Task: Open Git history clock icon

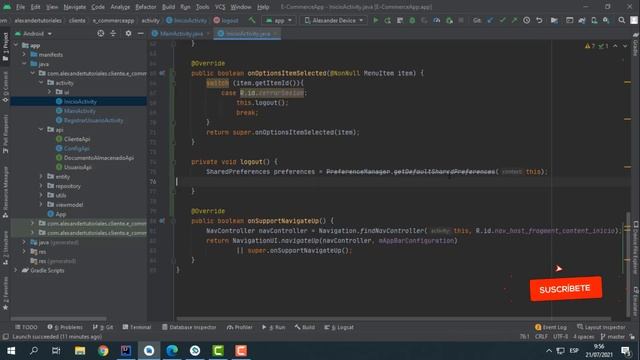Action: (x=527, y=20)
